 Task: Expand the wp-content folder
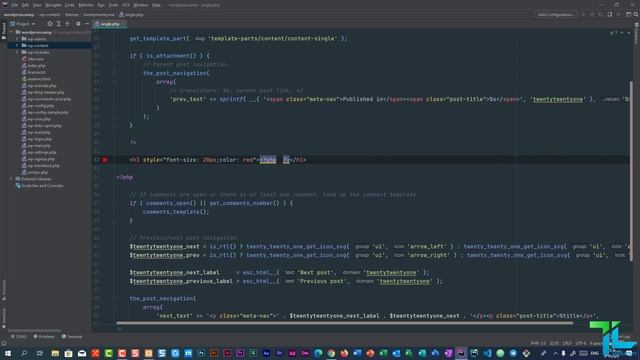pos(18,46)
